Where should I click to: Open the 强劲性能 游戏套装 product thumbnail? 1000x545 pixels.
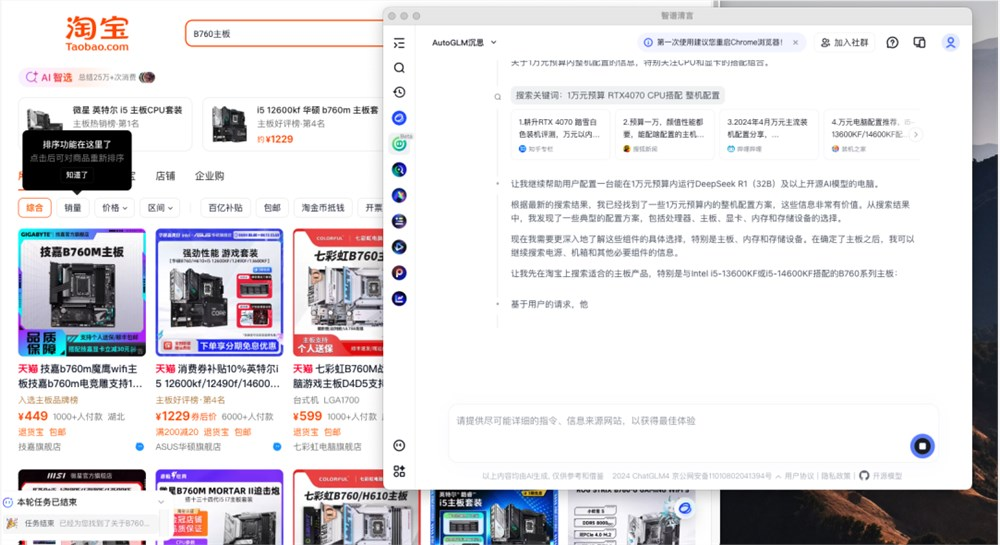tap(219, 293)
